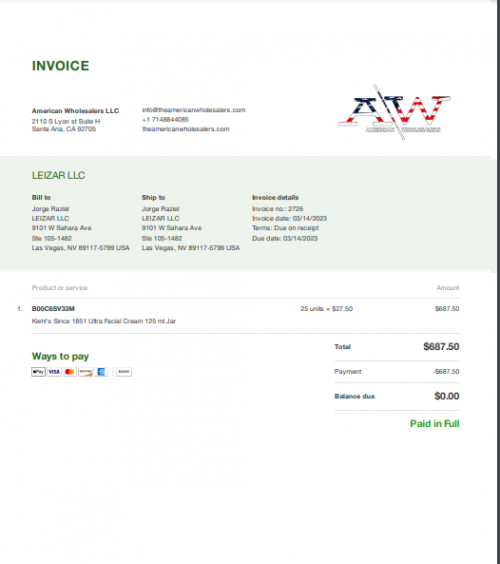Select the INVOICE heading text
This screenshot has height=564, width=500.
click(x=60, y=66)
